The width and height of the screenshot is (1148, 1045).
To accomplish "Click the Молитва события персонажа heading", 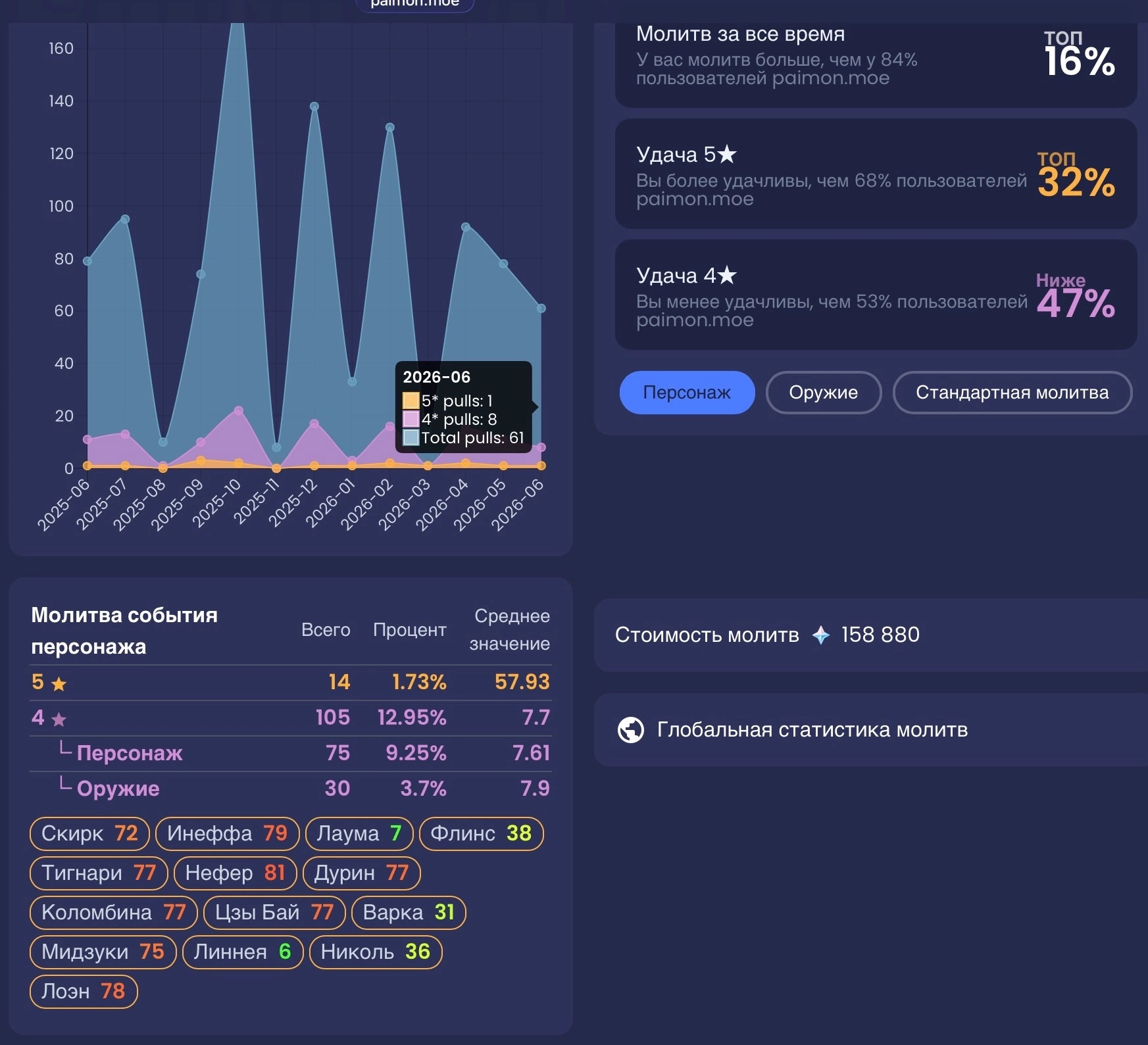I will click(x=124, y=631).
